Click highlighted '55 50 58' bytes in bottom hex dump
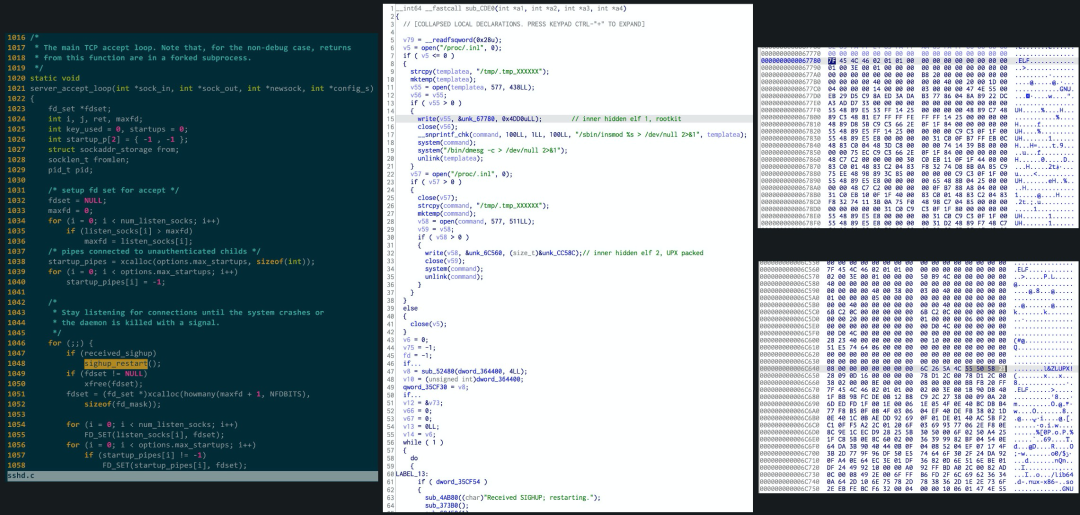 coord(978,369)
